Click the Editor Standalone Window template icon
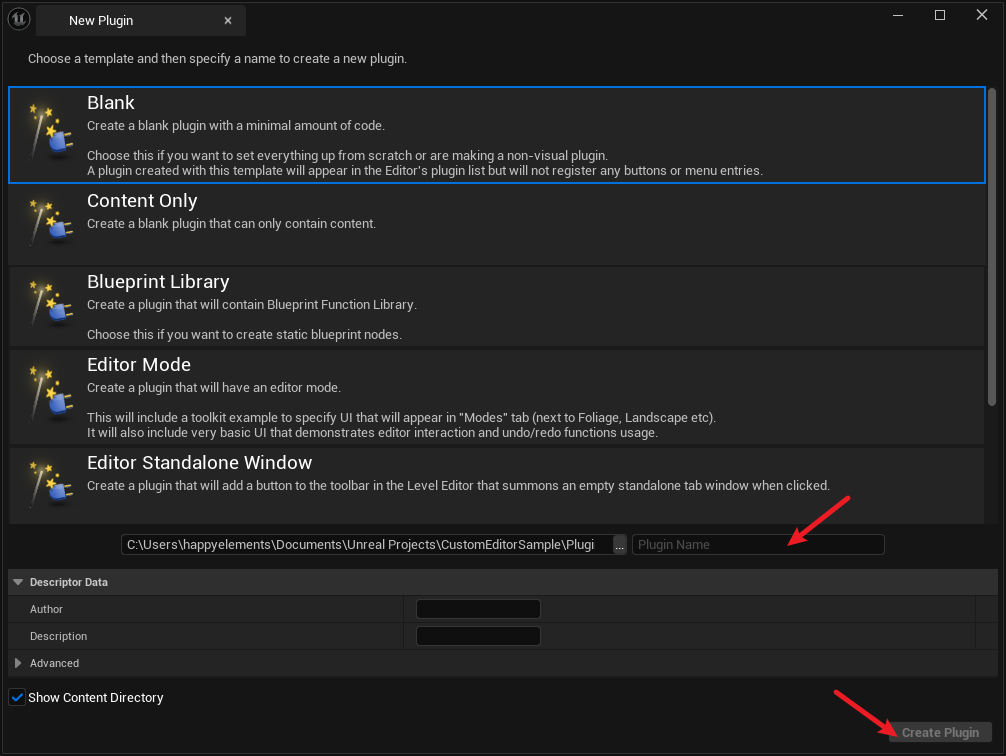Screen dimensions: 1006x756 pos(48,485)
